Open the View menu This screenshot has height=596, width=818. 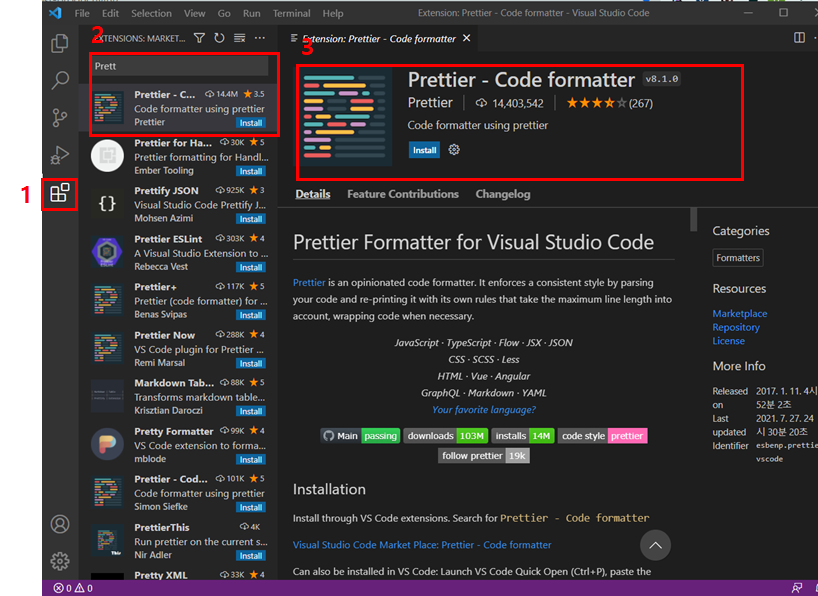click(x=195, y=14)
